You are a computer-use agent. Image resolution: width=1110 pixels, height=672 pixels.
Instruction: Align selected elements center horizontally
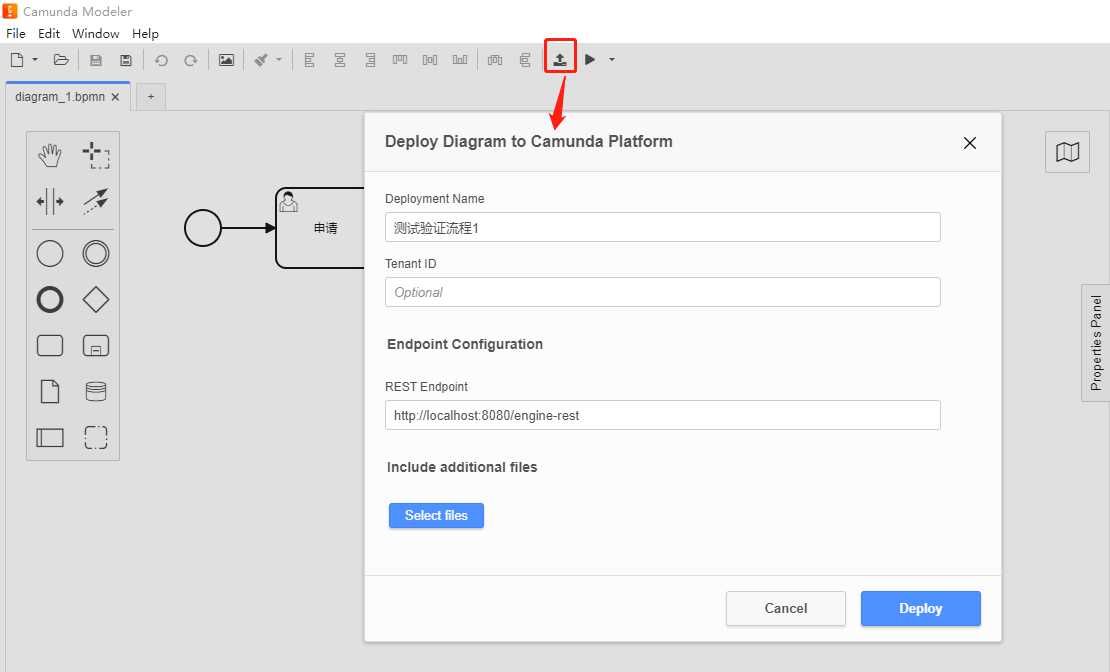coord(340,60)
